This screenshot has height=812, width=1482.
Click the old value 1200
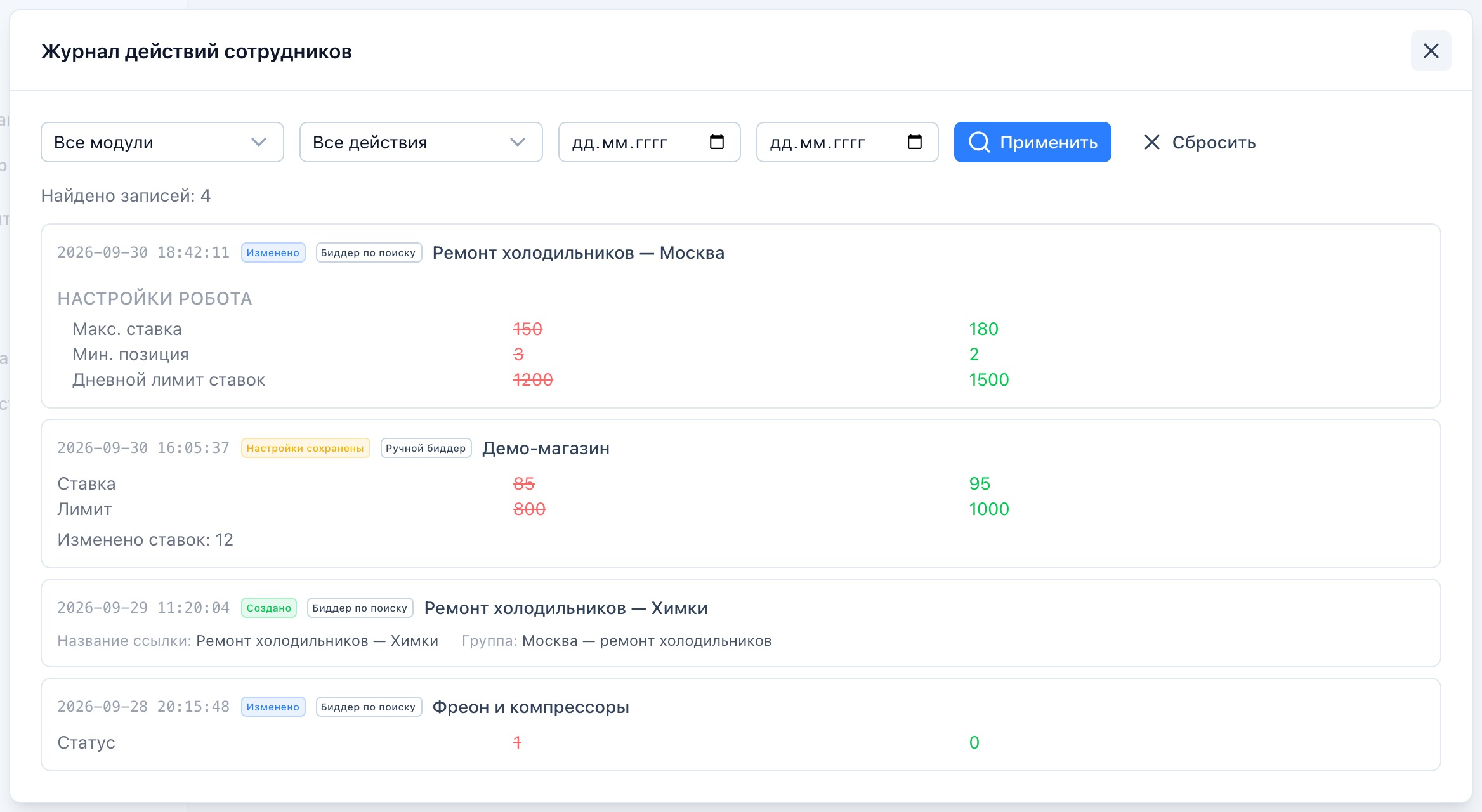533,379
